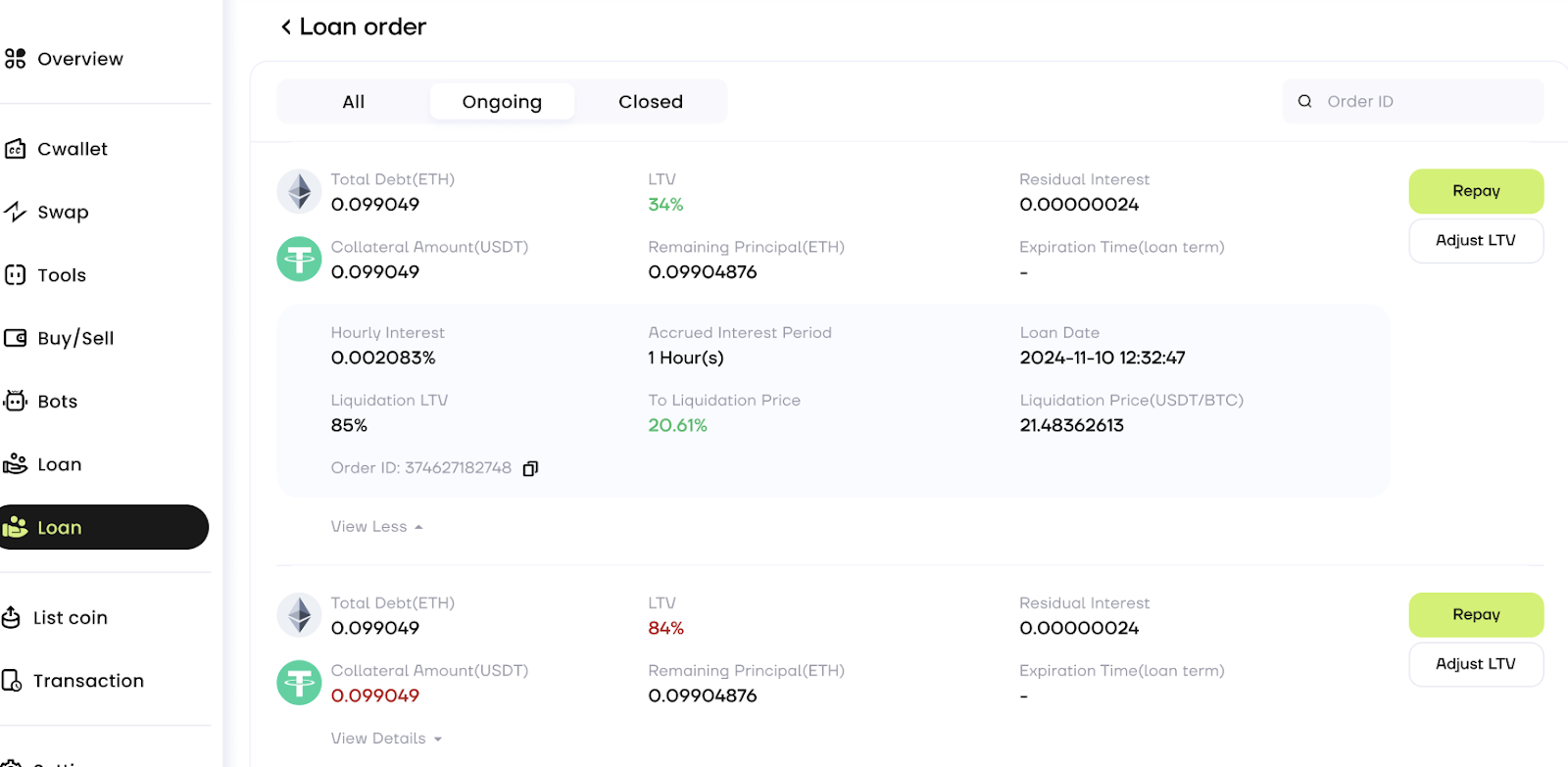Click the List coin icon
This screenshot has height=767, width=1568.
12,617
